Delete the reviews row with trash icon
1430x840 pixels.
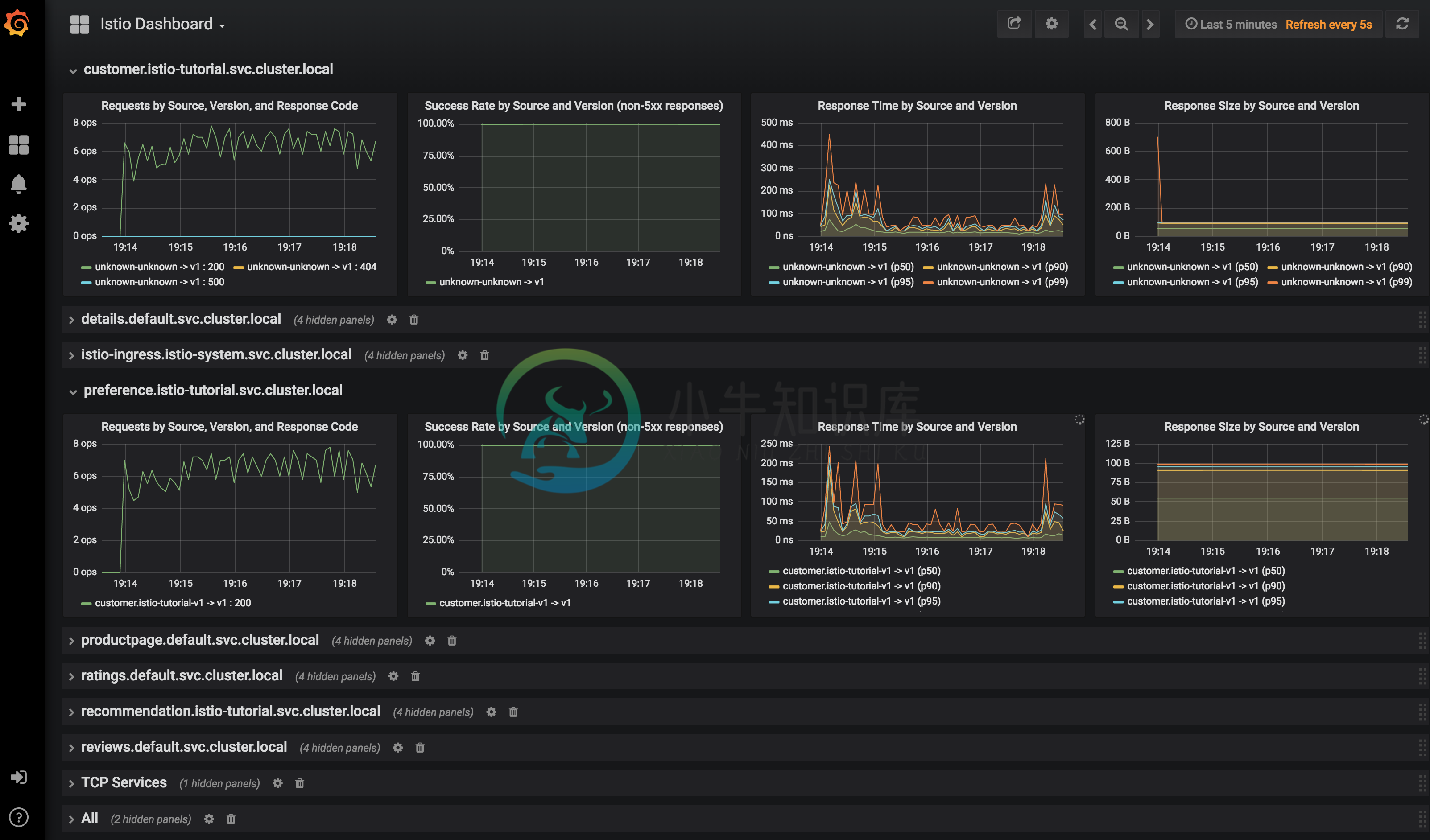click(x=420, y=748)
